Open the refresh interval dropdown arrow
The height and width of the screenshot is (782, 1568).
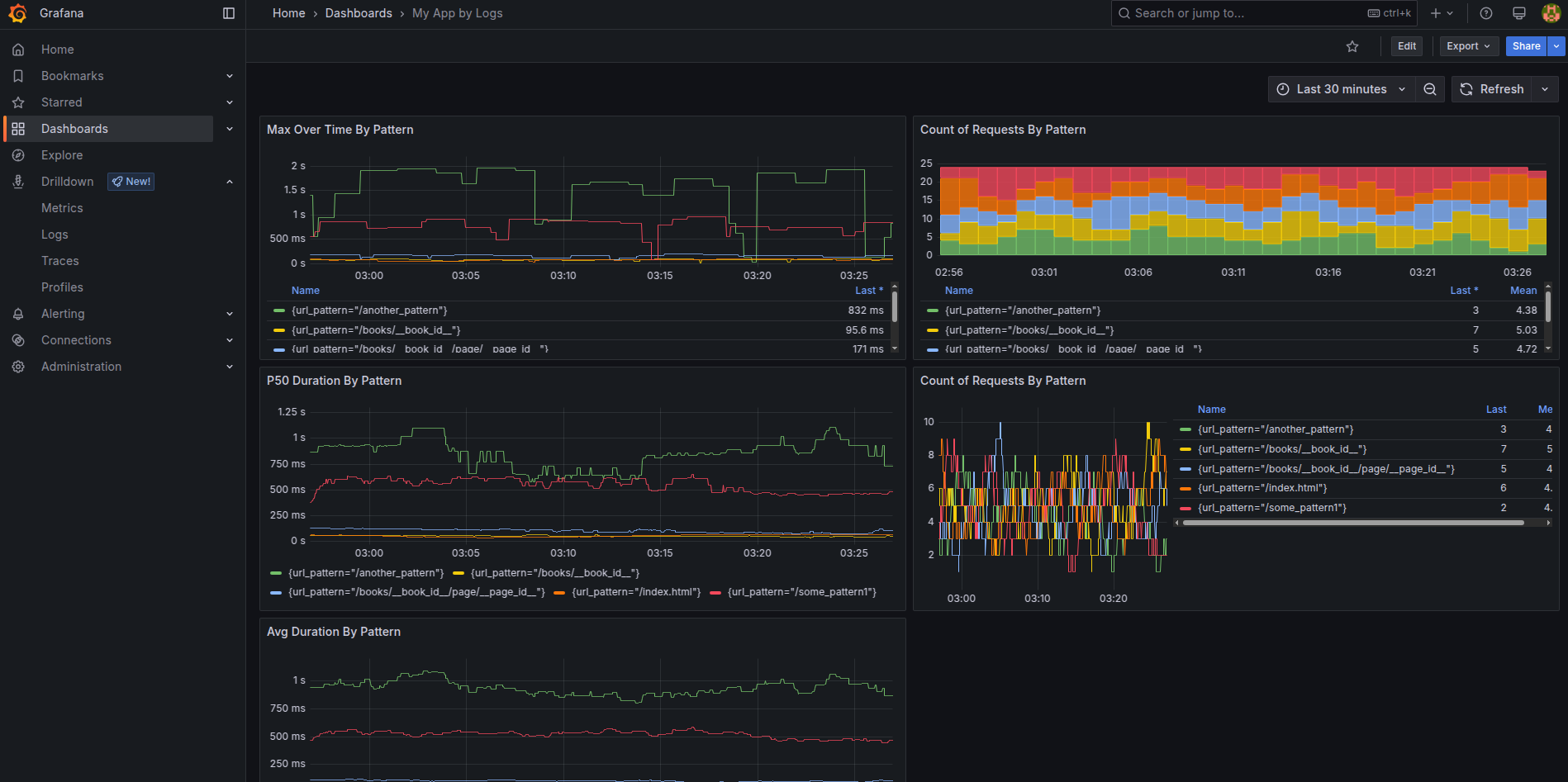(1545, 89)
